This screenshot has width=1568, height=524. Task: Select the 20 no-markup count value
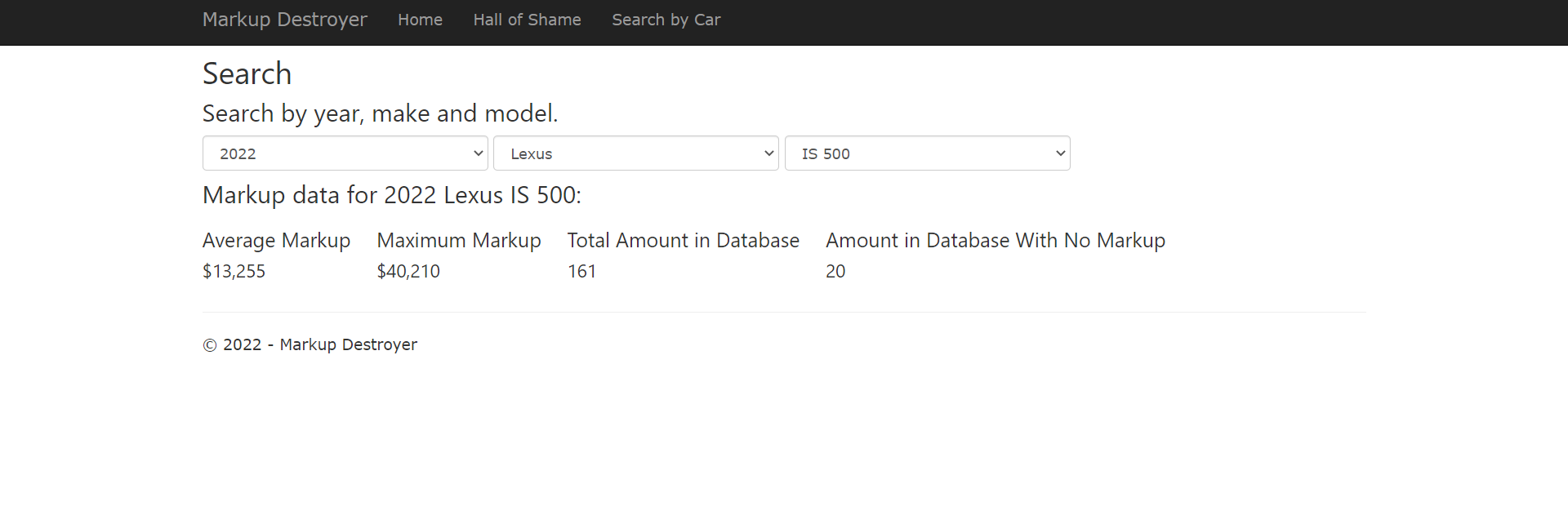[835, 272]
